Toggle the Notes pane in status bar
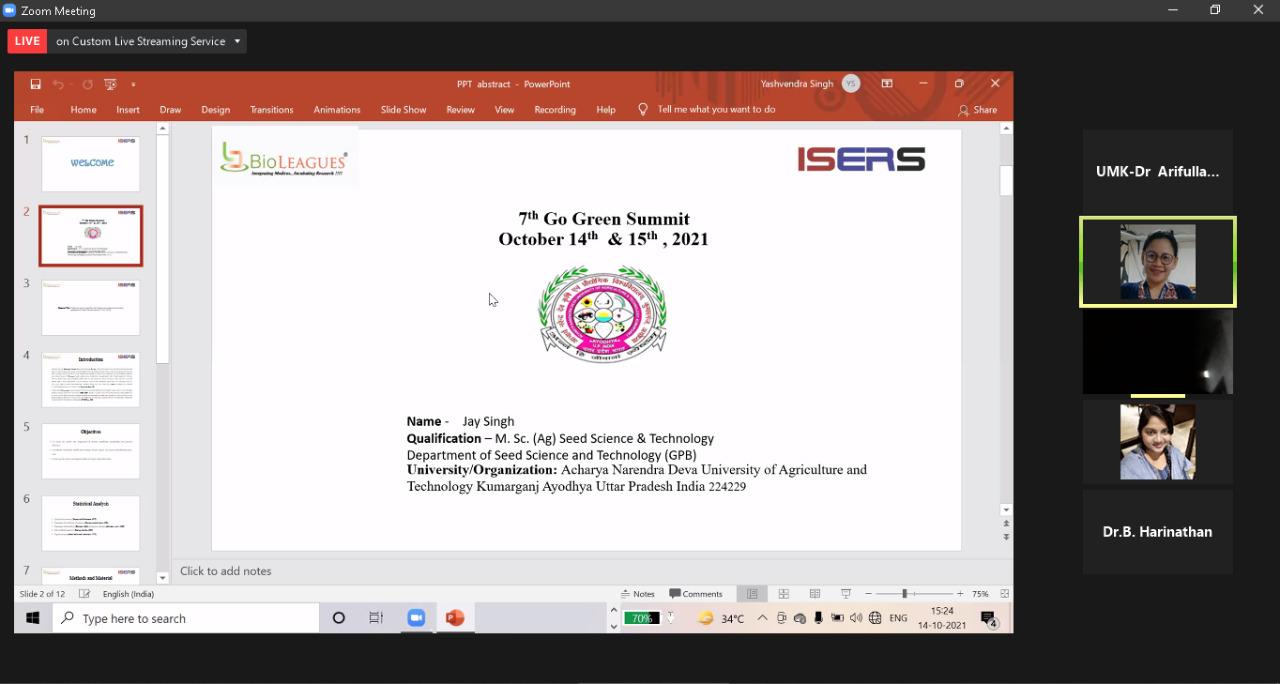 tap(638, 594)
